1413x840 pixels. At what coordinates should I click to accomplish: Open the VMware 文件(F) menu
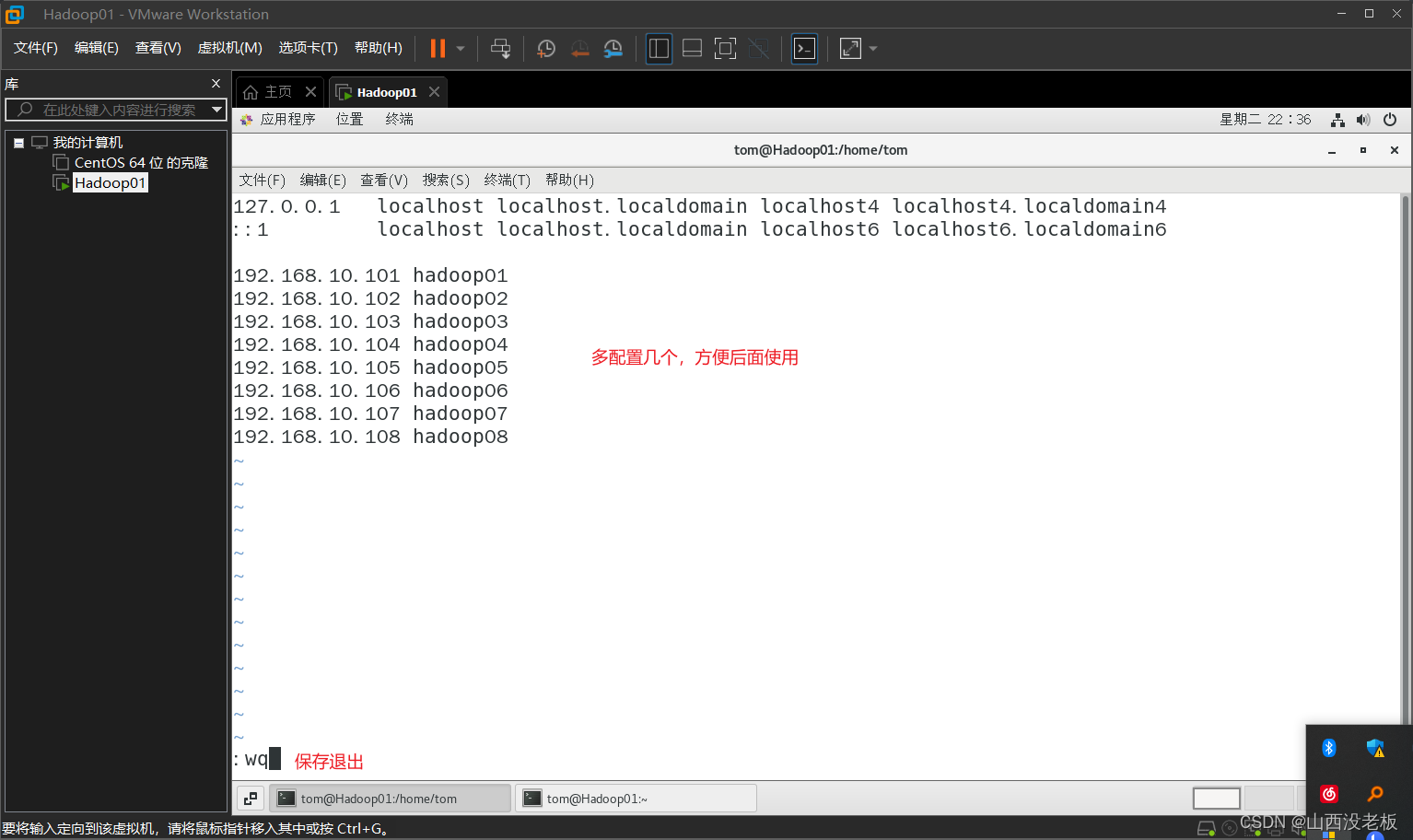tap(36, 48)
